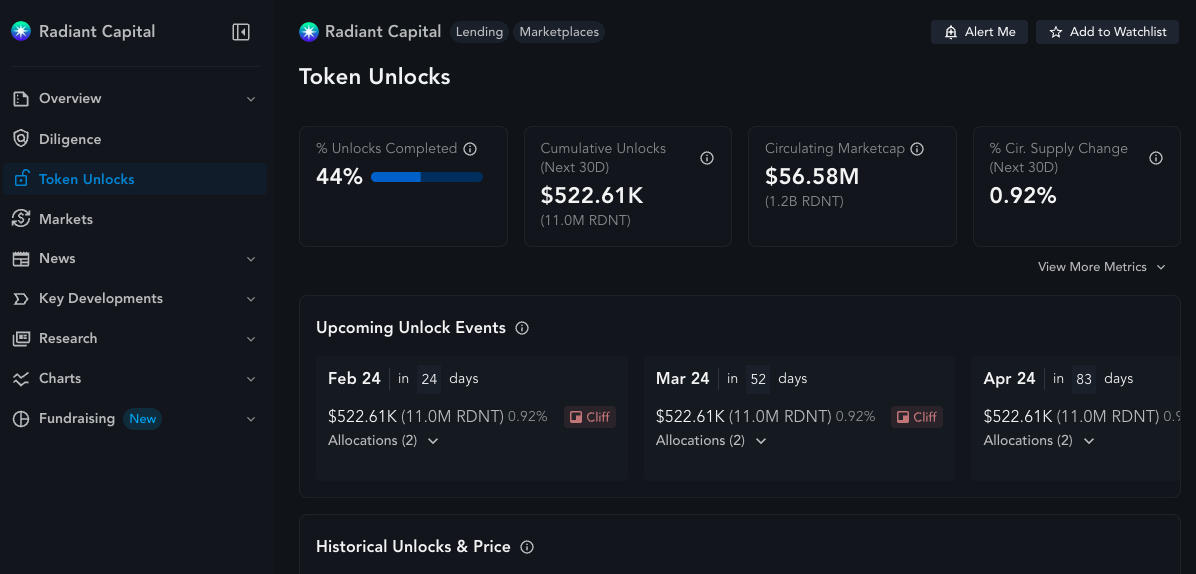Open the Fundraising sidebar item
Image resolution: width=1196 pixels, height=574 pixels.
pyautogui.click(x=135, y=418)
